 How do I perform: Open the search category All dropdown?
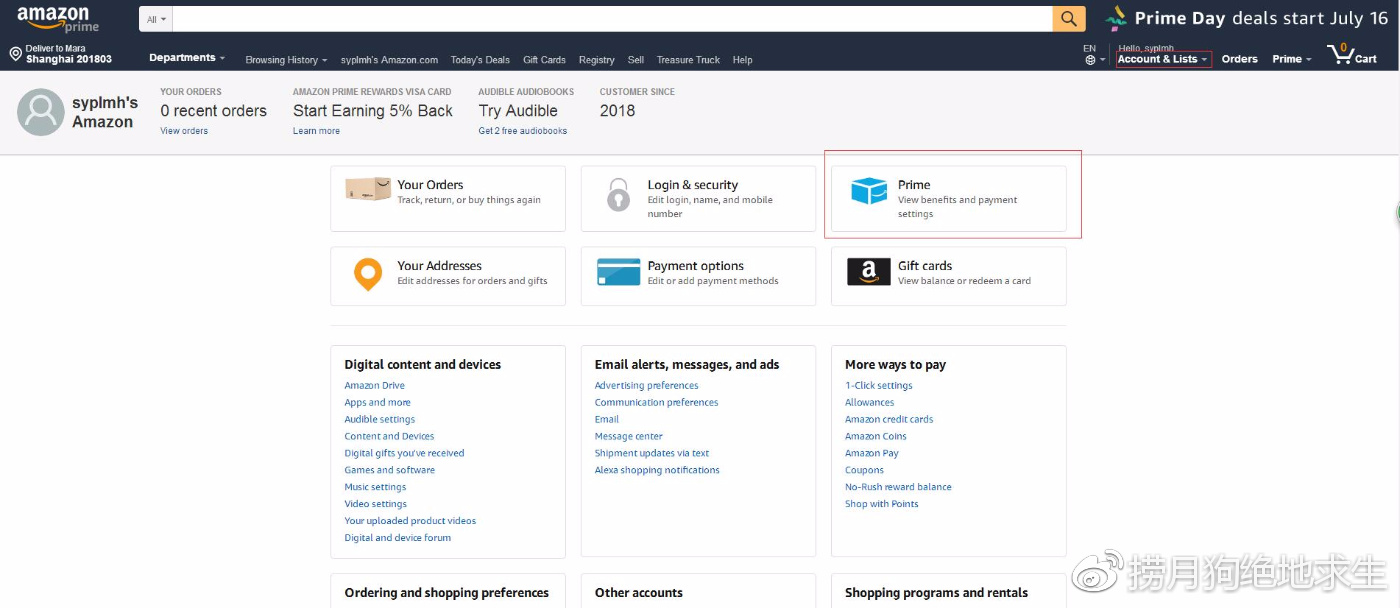[157, 19]
